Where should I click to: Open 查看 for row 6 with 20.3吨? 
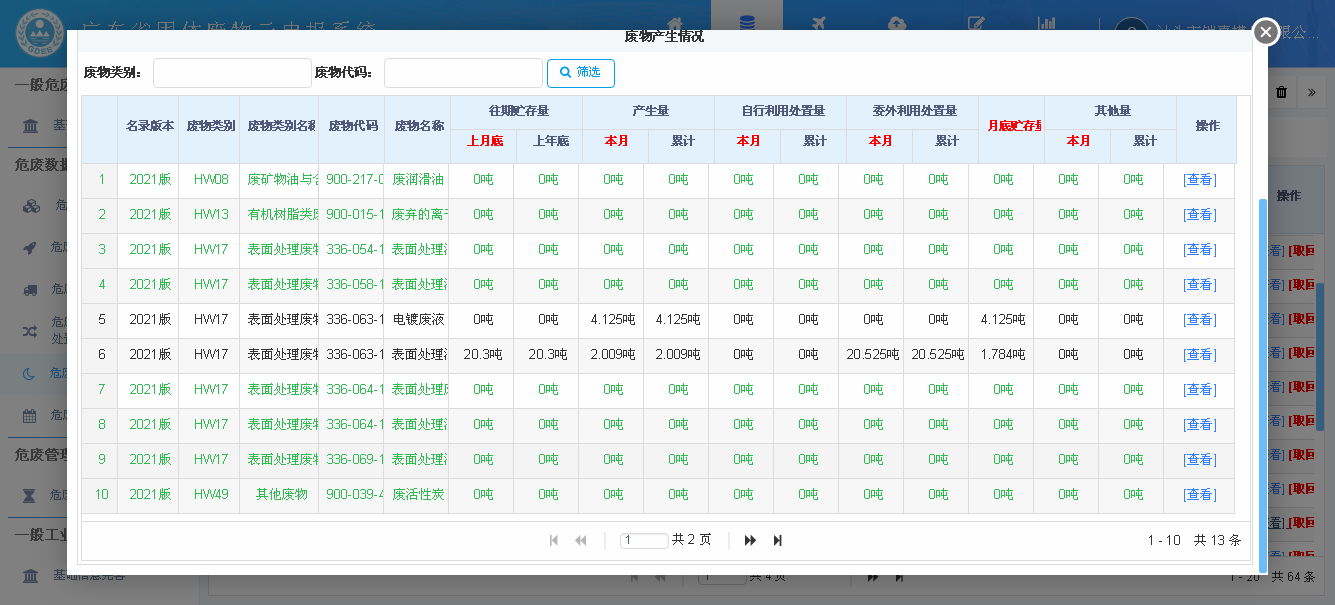click(x=1200, y=355)
